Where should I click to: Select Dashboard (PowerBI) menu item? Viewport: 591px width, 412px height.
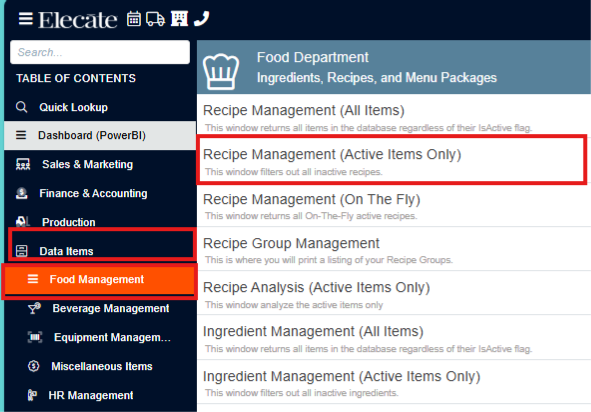(100, 135)
